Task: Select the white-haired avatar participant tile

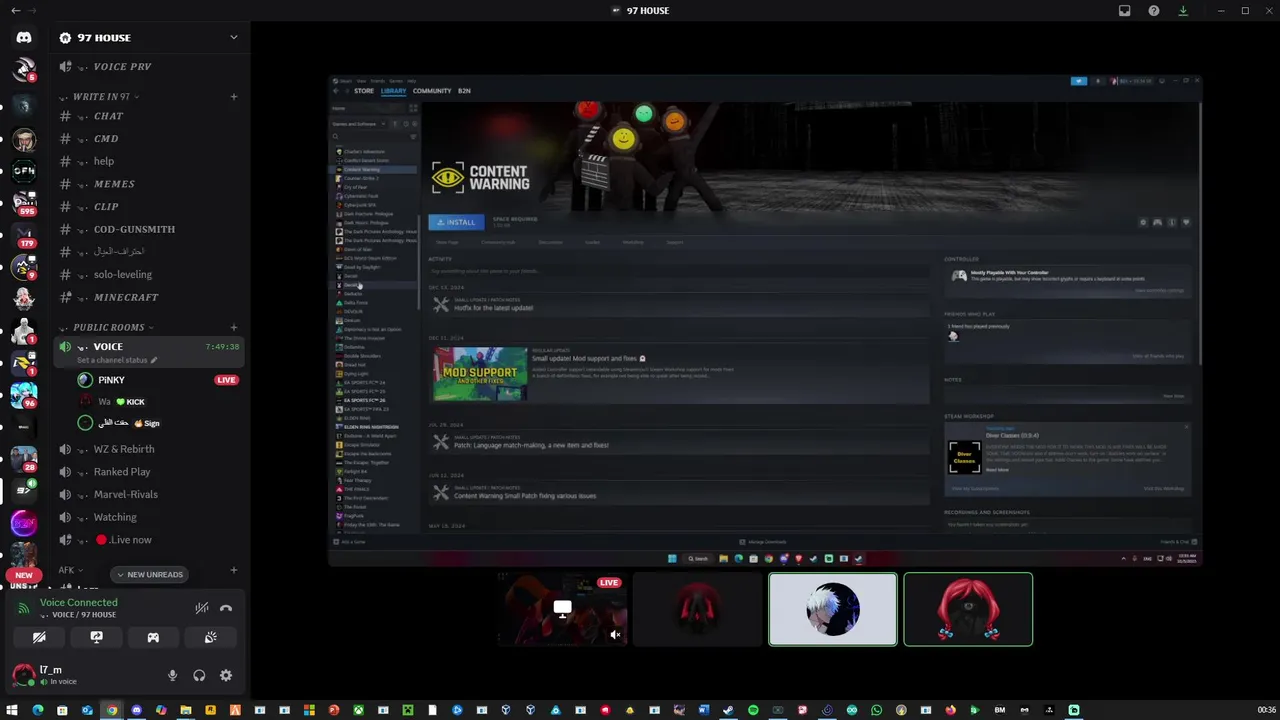Action: click(833, 609)
